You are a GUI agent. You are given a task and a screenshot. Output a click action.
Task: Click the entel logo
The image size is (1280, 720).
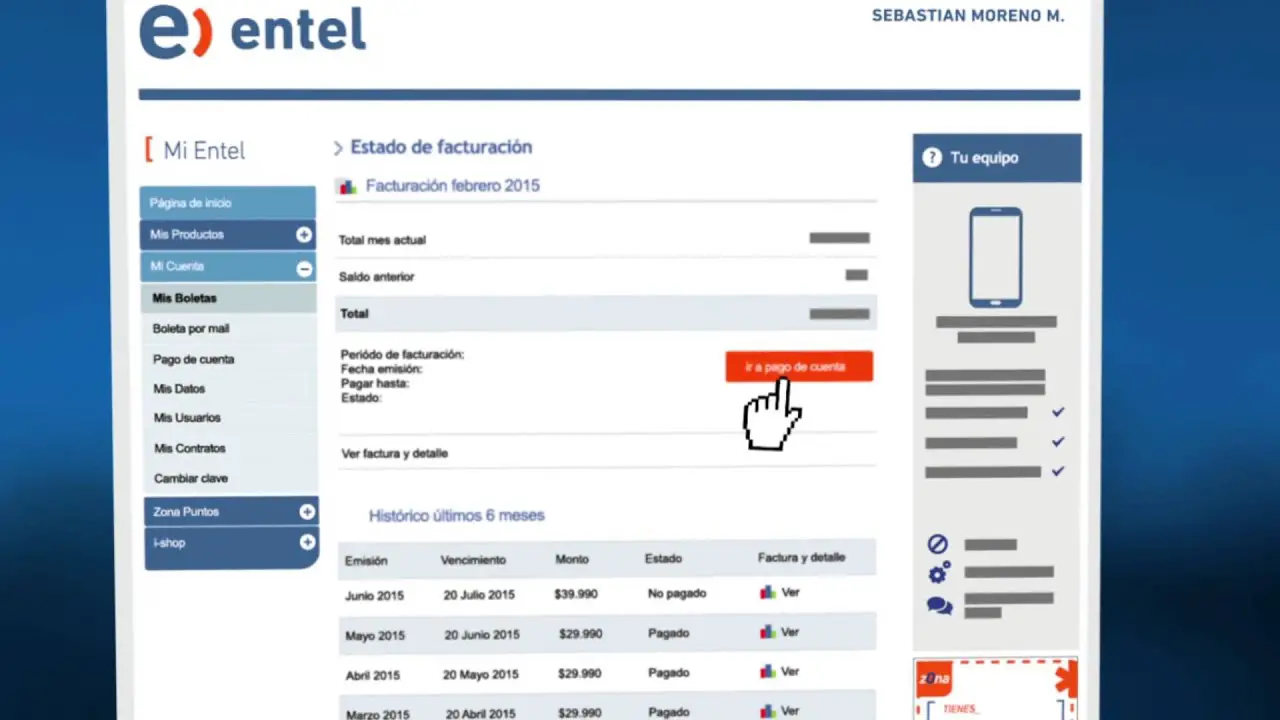(x=253, y=31)
